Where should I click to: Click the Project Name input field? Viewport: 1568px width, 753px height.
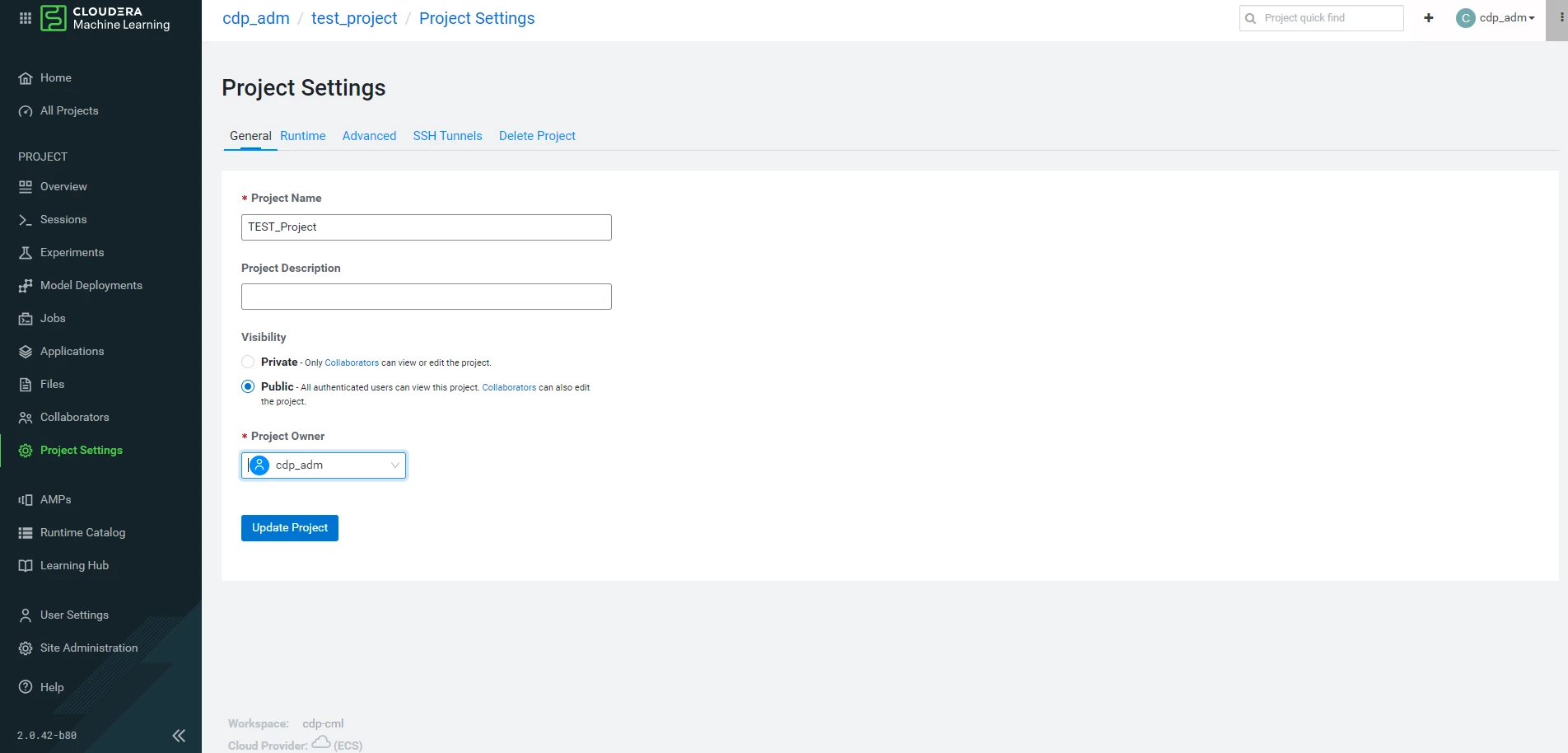tap(427, 227)
